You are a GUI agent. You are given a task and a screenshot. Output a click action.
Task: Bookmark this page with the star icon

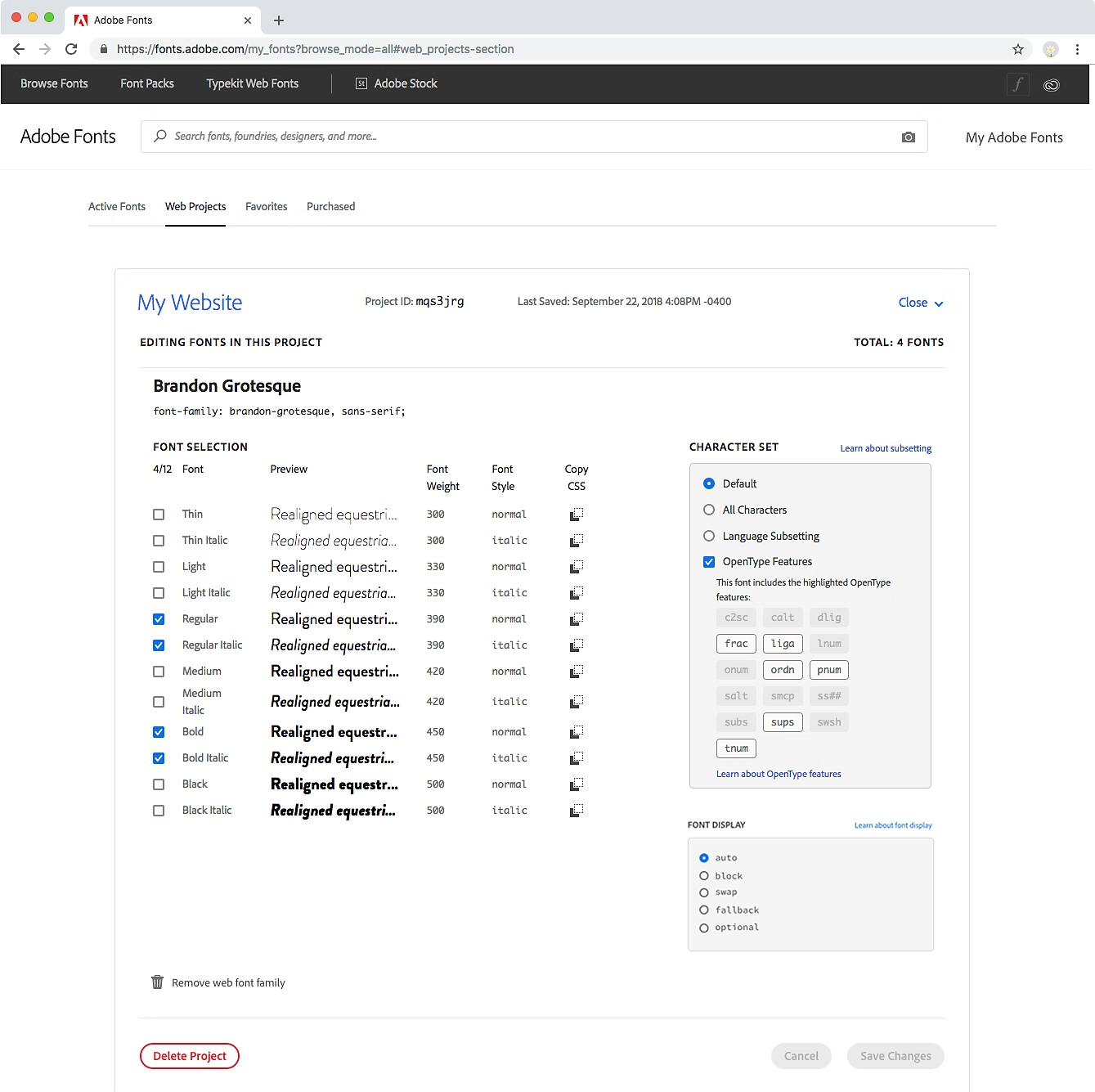point(1017,49)
